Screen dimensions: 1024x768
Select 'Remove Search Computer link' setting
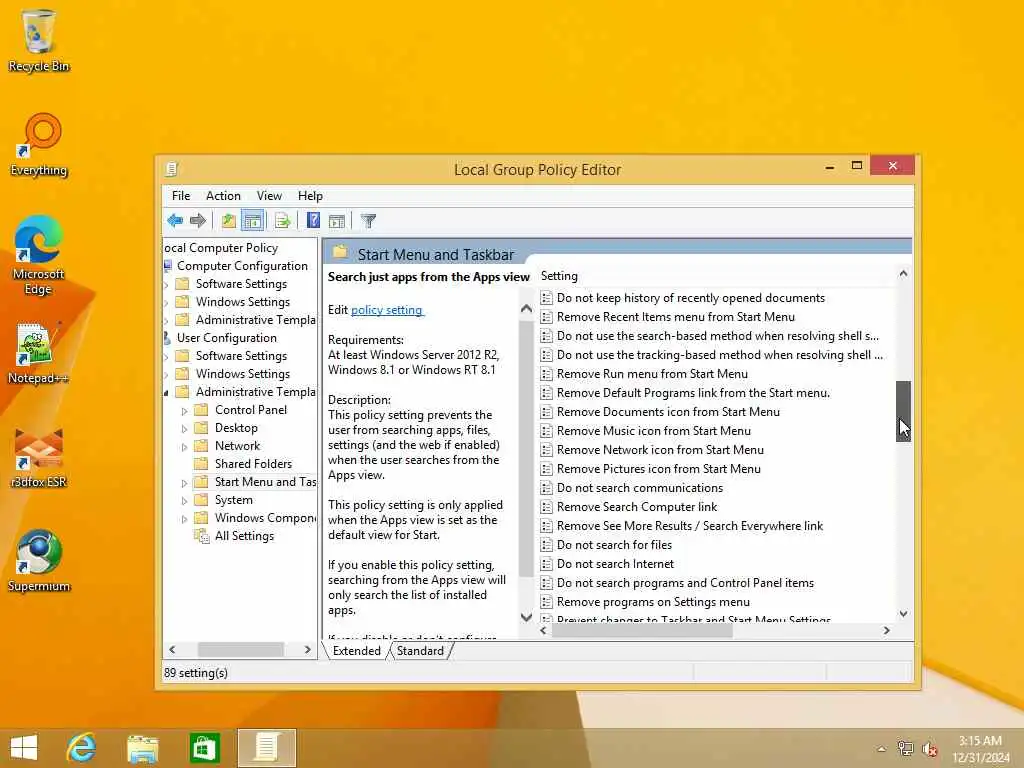(637, 507)
